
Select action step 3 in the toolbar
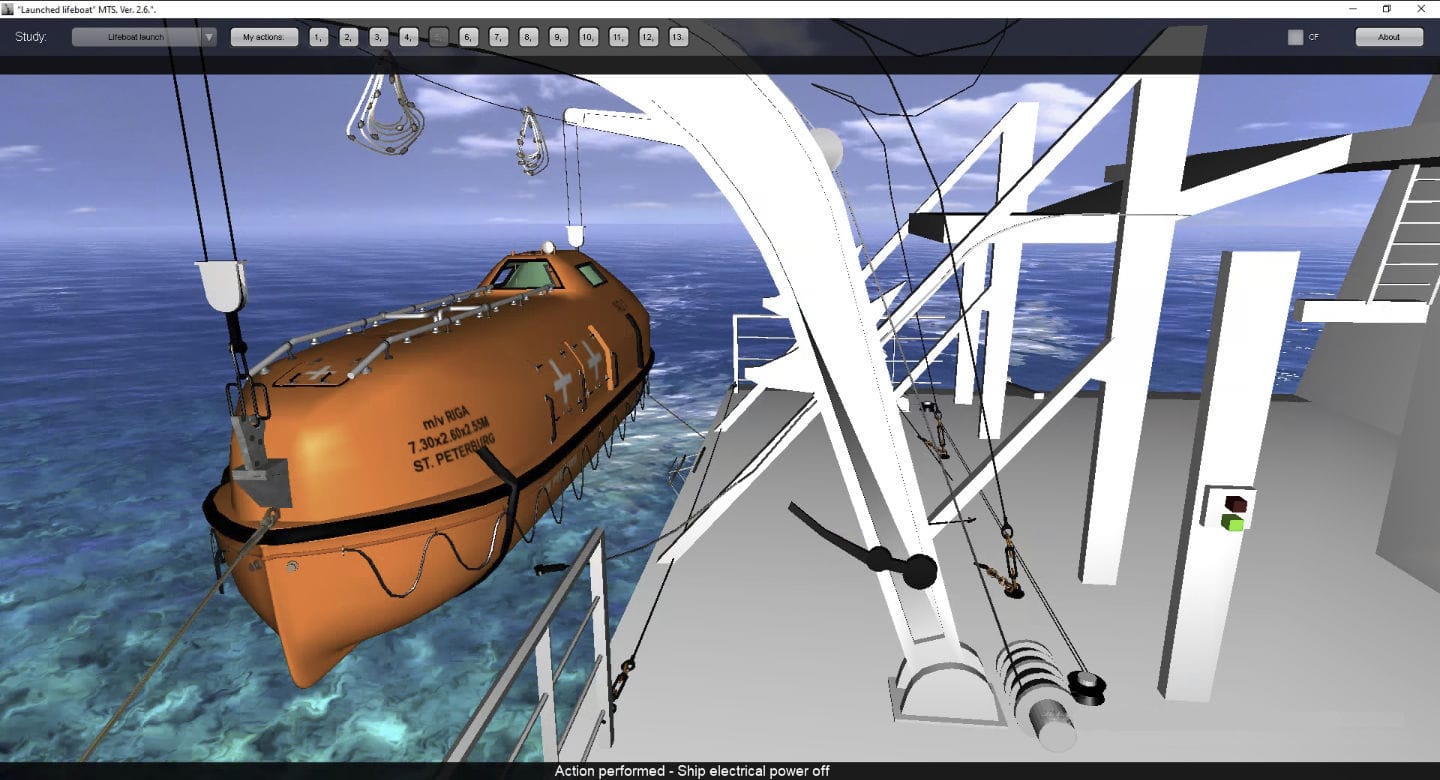click(377, 37)
